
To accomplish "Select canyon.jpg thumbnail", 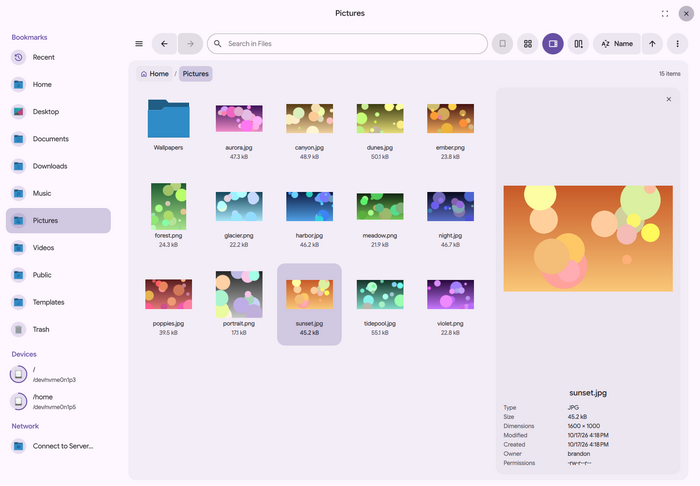I will (309, 119).
